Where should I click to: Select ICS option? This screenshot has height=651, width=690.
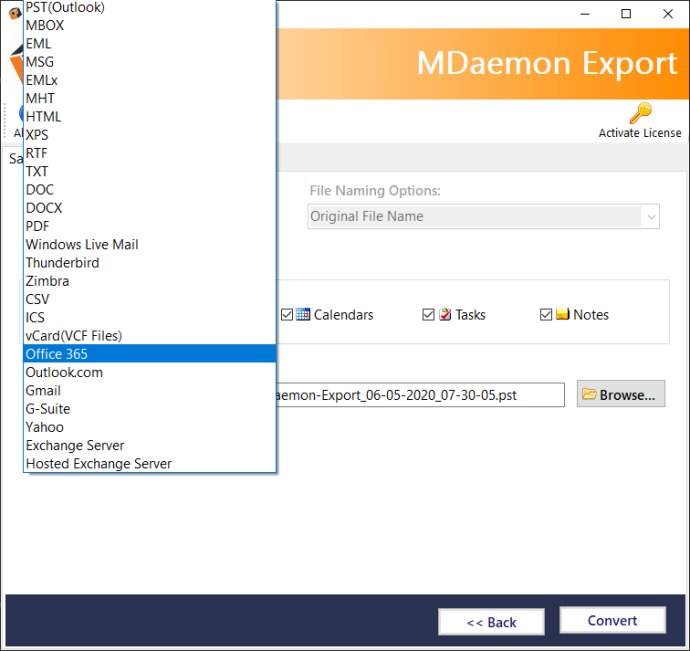pyautogui.click(x=150, y=318)
